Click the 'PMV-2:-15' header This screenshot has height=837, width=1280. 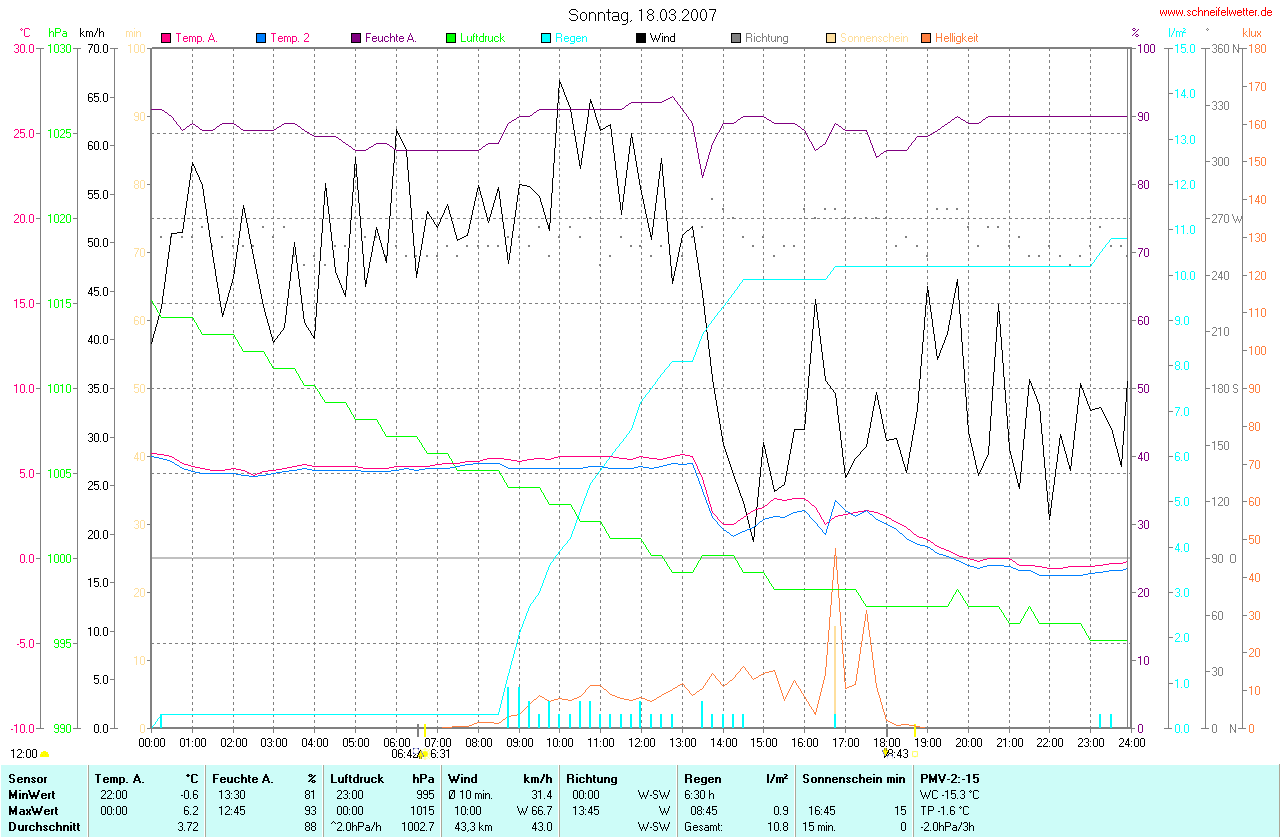[949, 778]
